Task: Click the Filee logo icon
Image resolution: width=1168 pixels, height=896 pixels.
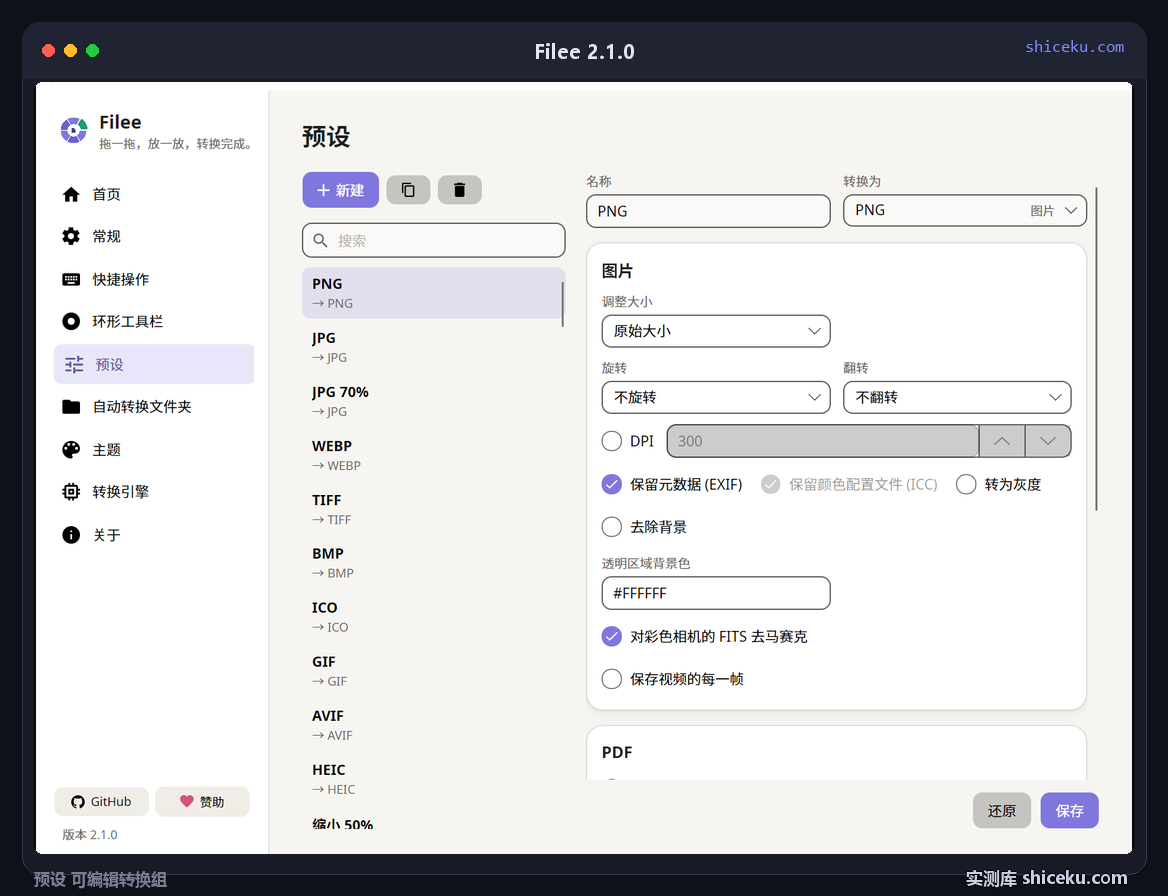Action: 74,130
